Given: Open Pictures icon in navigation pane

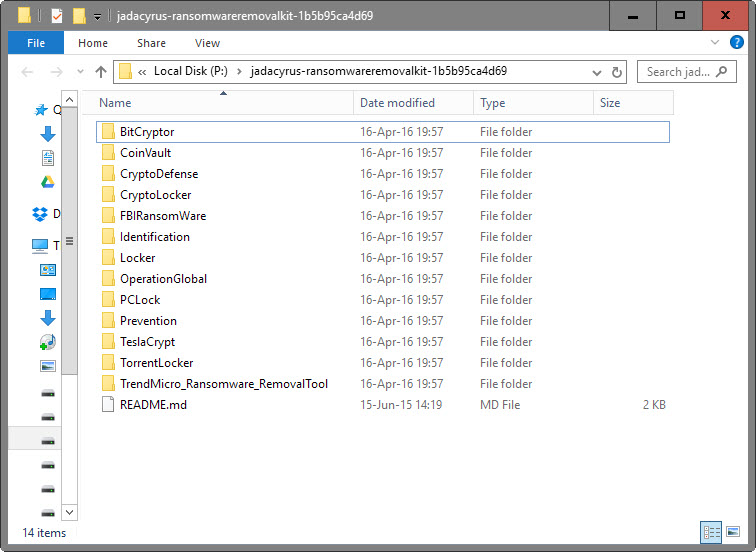Looking at the screenshot, I should [48, 366].
